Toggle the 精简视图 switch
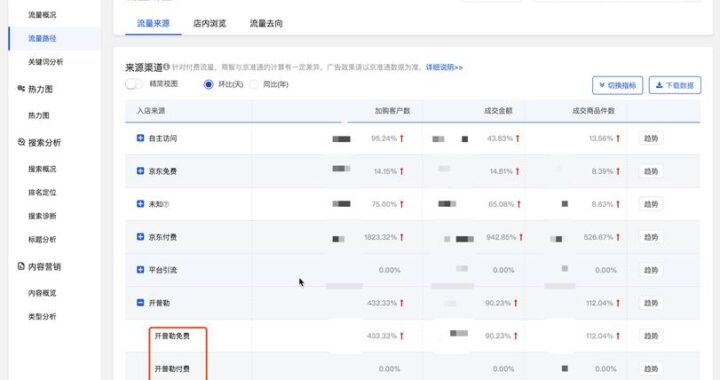The image size is (720, 380). pyautogui.click(x=134, y=84)
